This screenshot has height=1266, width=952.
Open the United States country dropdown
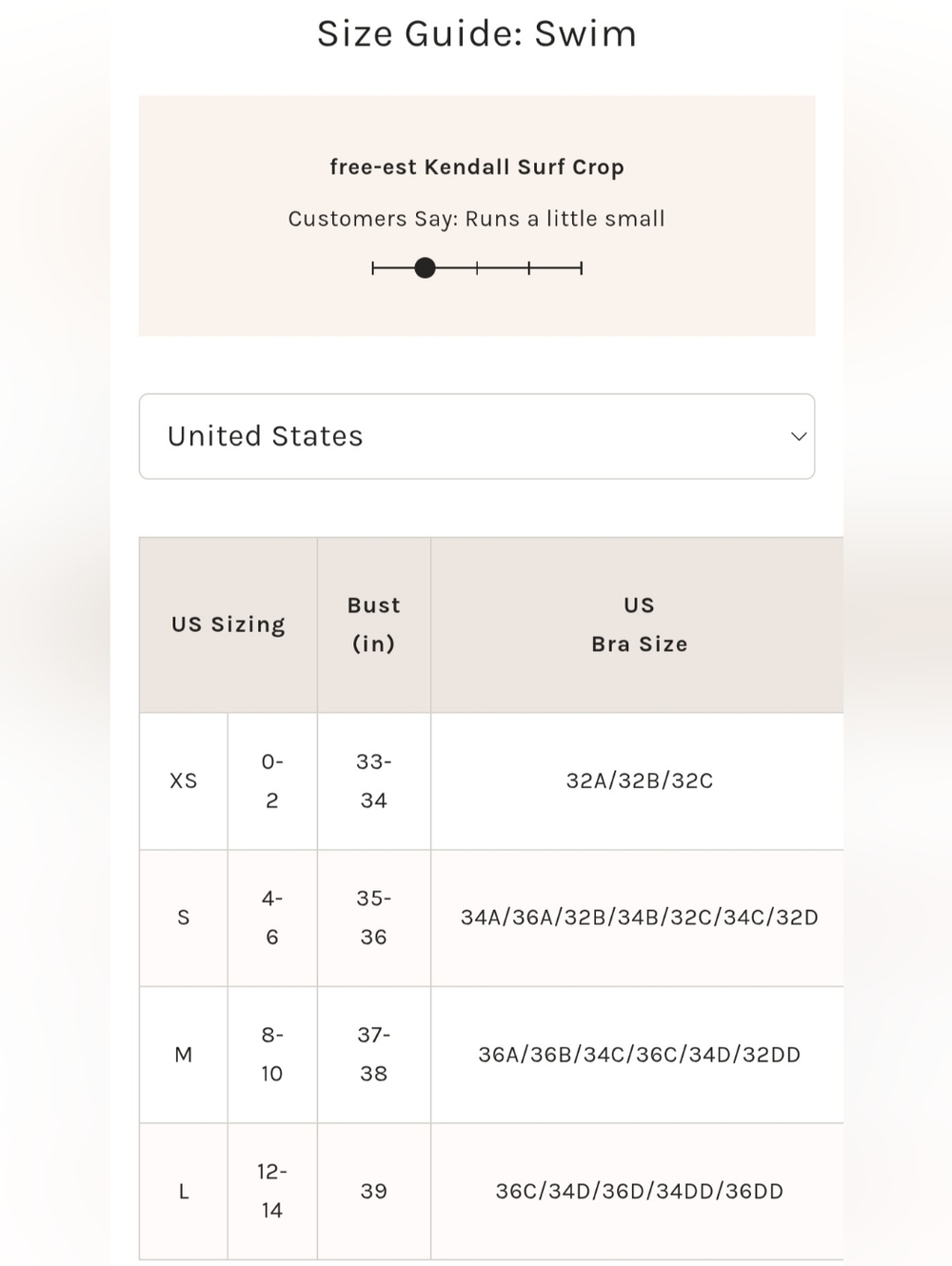[477, 436]
